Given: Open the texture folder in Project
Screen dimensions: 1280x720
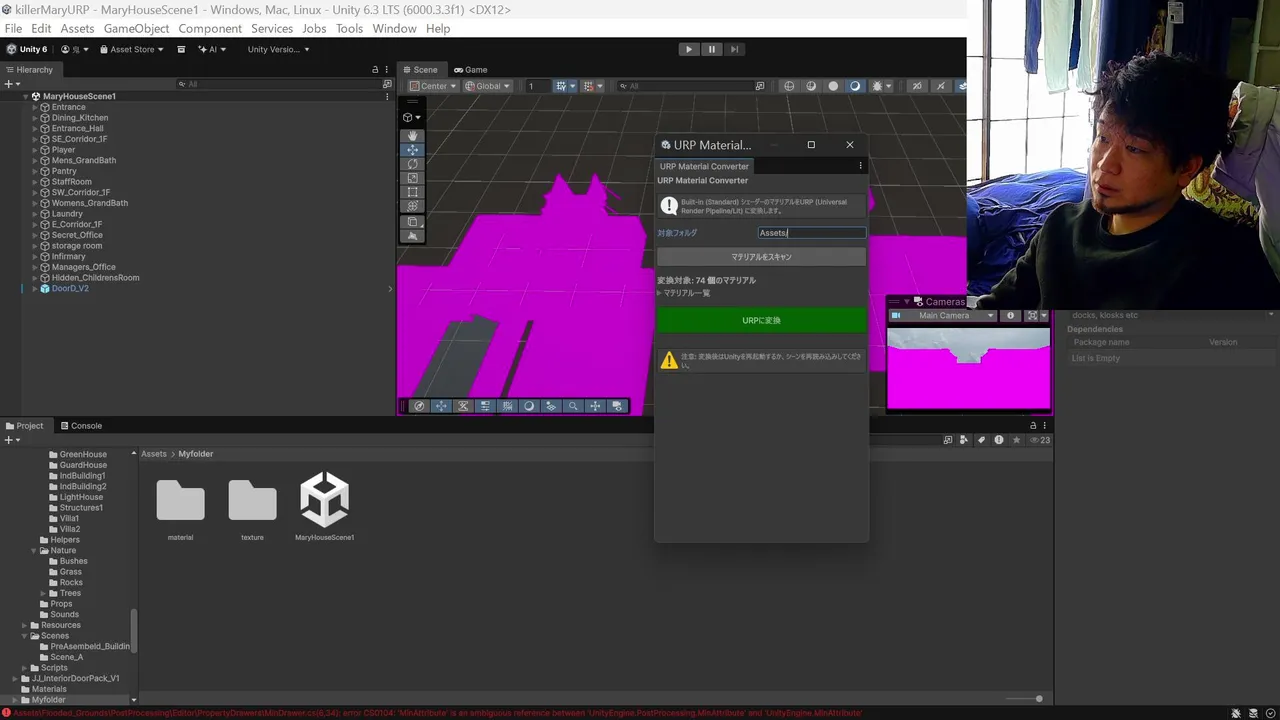Looking at the screenshot, I should tap(252, 508).
